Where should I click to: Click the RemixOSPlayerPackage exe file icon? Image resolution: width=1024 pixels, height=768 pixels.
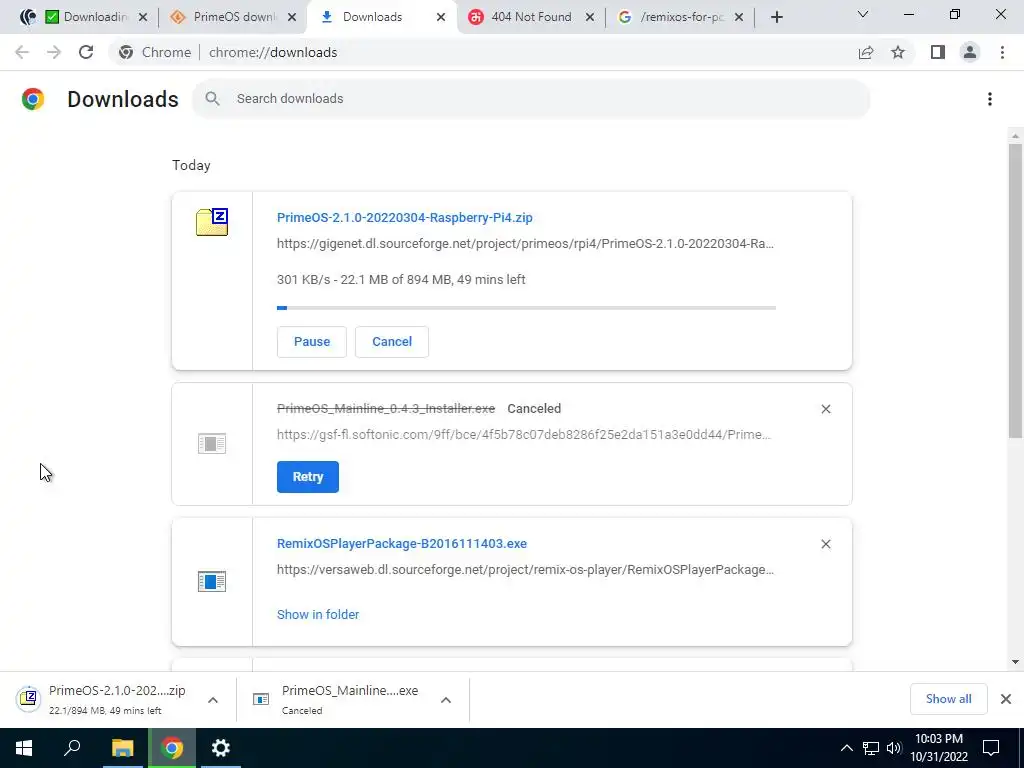pyautogui.click(x=212, y=581)
